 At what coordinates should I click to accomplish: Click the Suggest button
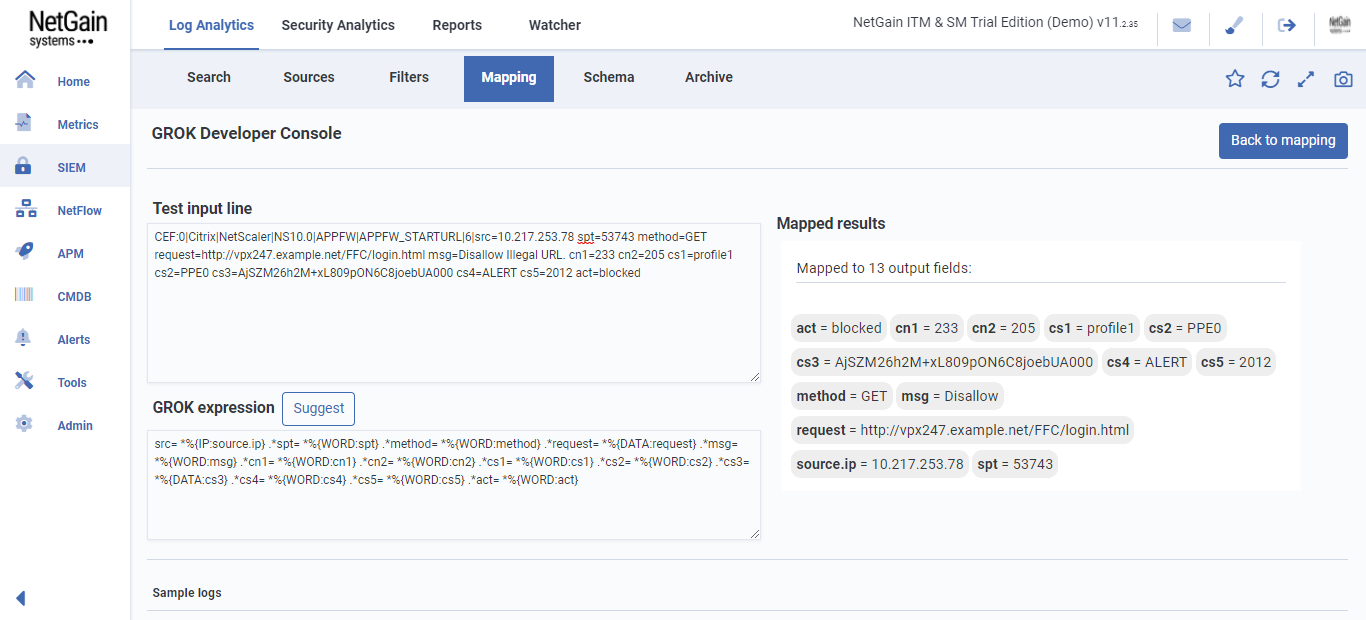[x=319, y=408]
